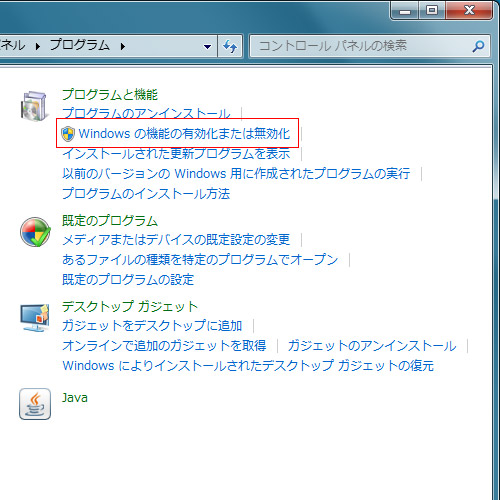Screen dimensions: 500x500
Task: Open Windows の機能の有効化または無効化 link
Action: pos(184,134)
